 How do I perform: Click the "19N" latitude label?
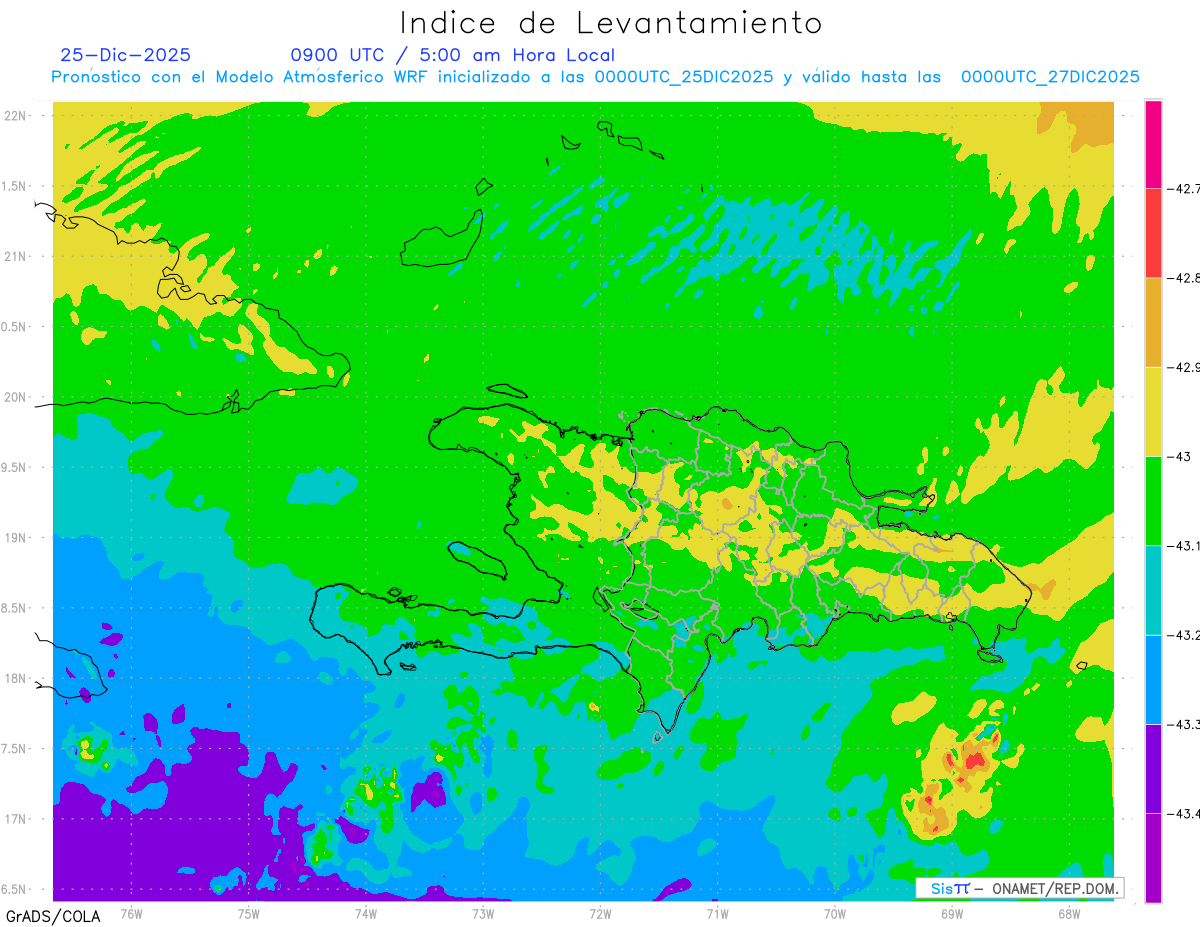[16, 538]
